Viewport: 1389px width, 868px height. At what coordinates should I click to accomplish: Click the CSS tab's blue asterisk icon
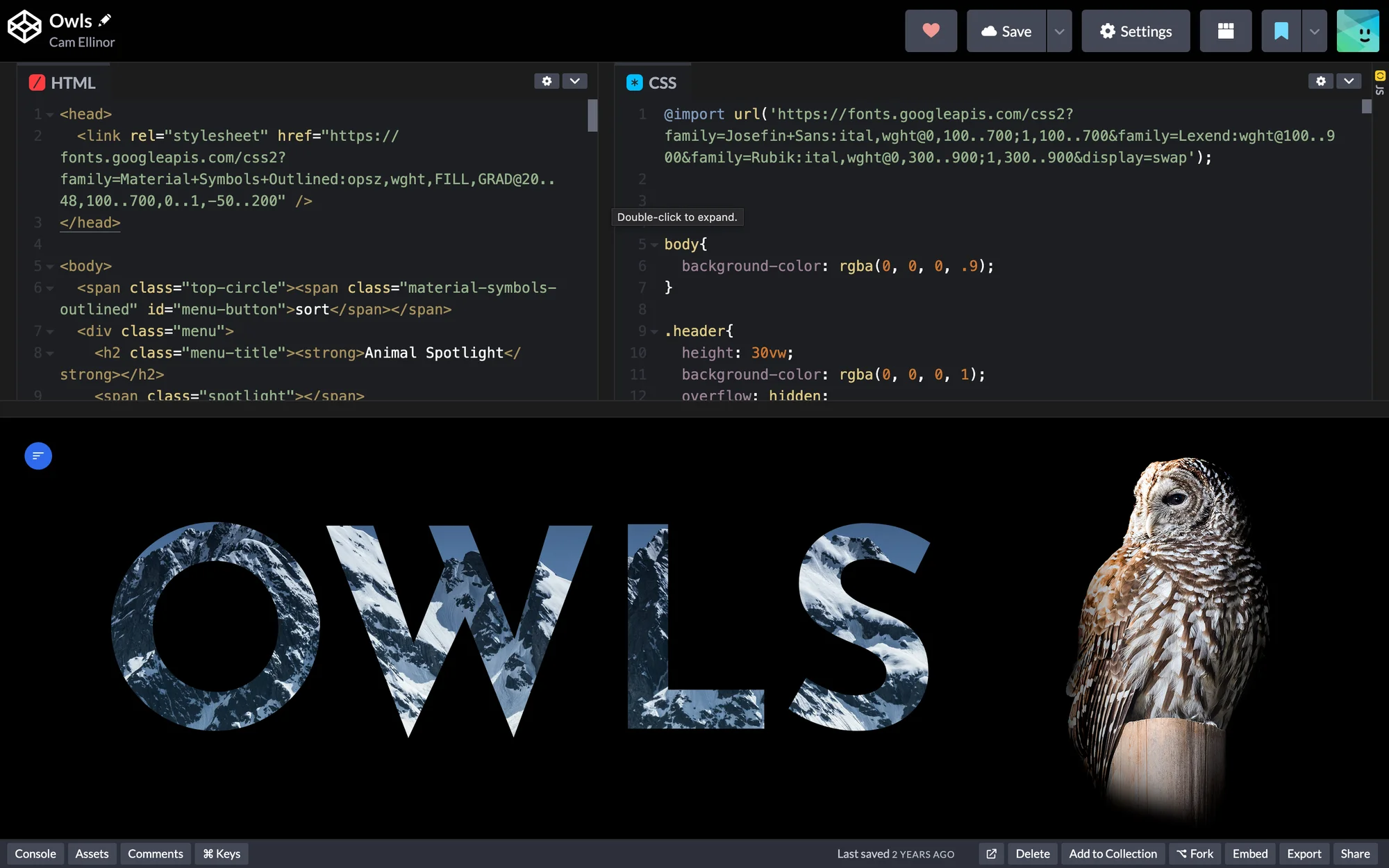(x=634, y=83)
